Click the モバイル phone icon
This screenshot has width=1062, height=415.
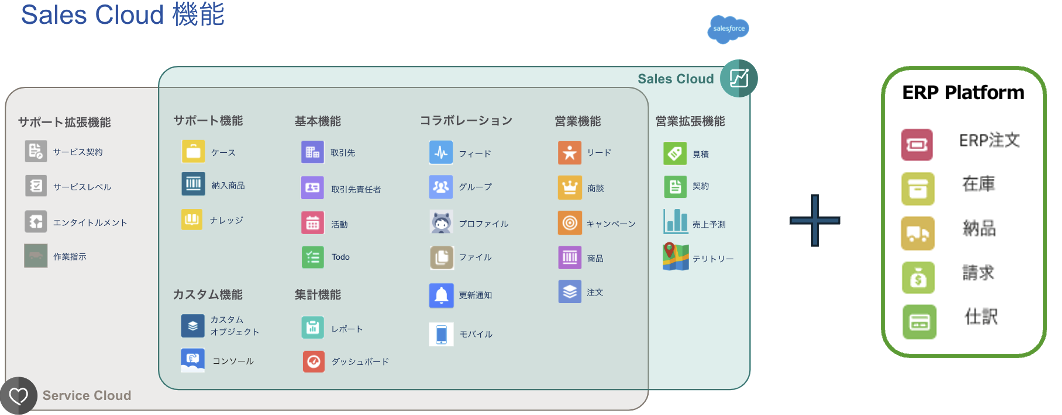pos(441,334)
